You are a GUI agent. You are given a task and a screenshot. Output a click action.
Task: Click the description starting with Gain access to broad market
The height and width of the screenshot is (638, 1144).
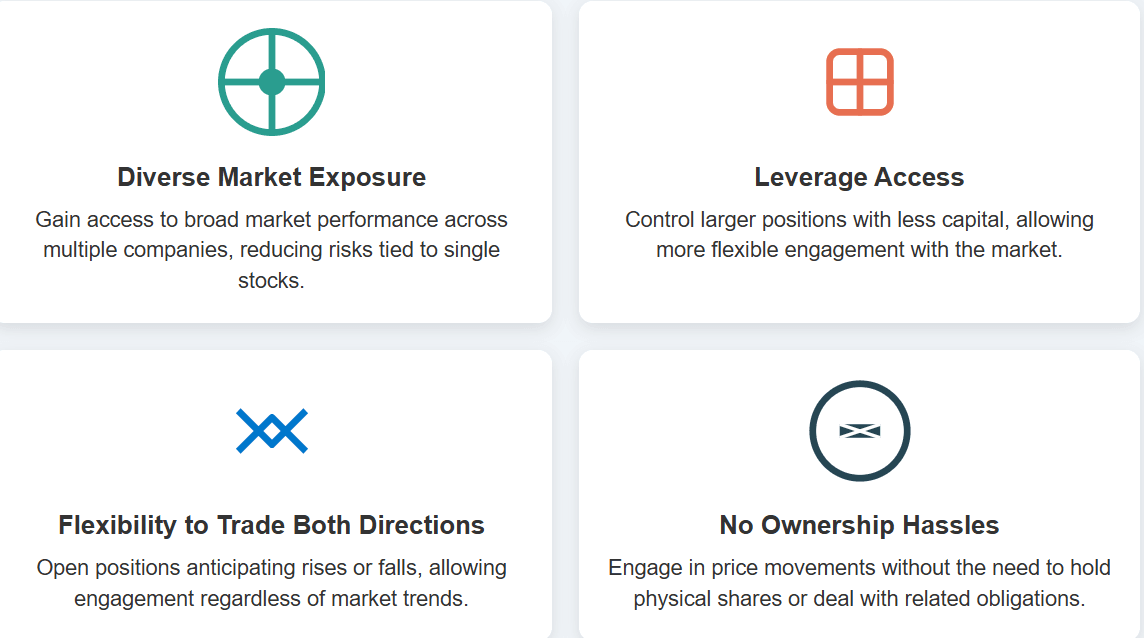[272, 249]
